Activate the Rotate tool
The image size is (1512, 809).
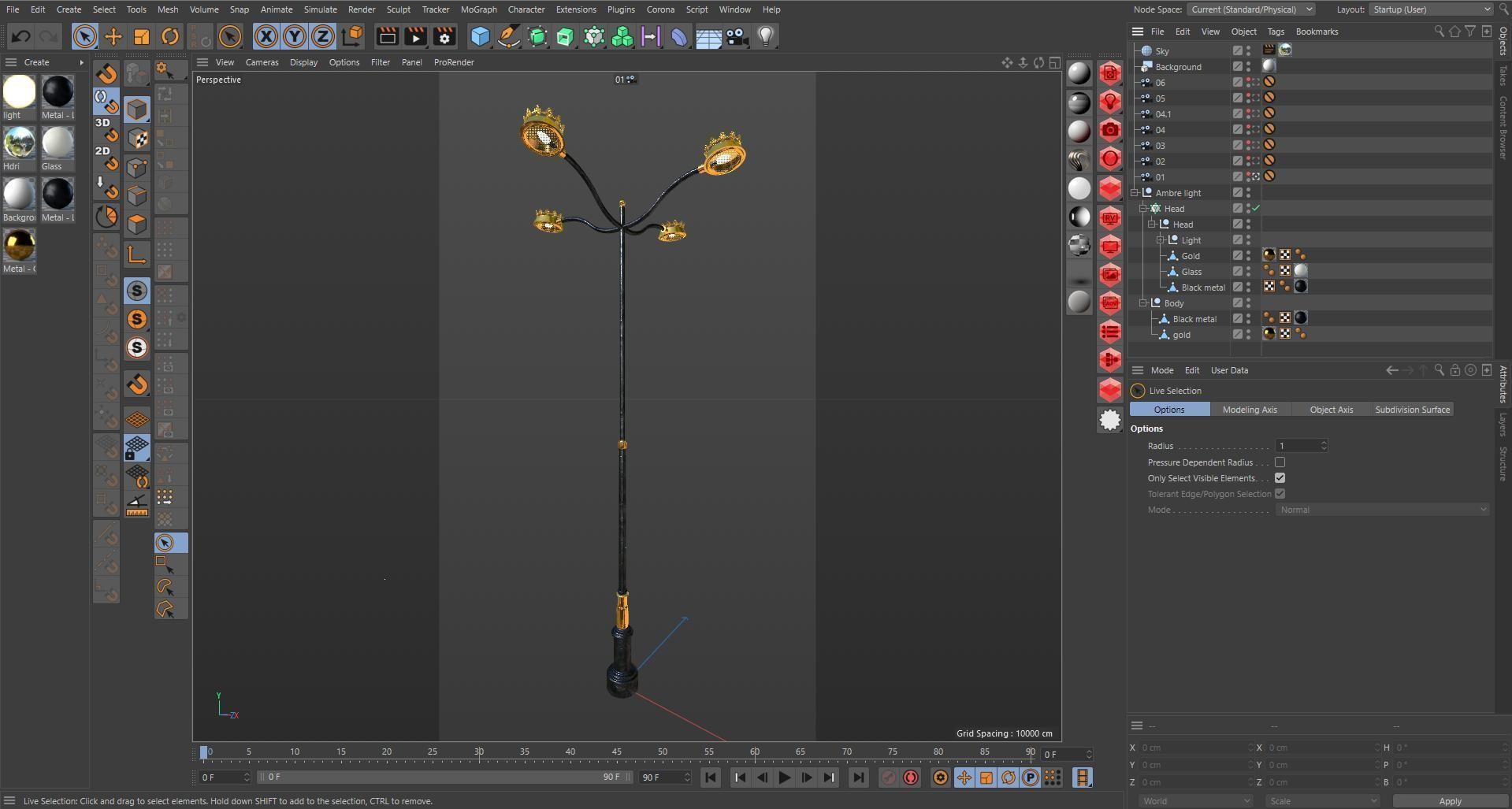click(x=169, y=36)
